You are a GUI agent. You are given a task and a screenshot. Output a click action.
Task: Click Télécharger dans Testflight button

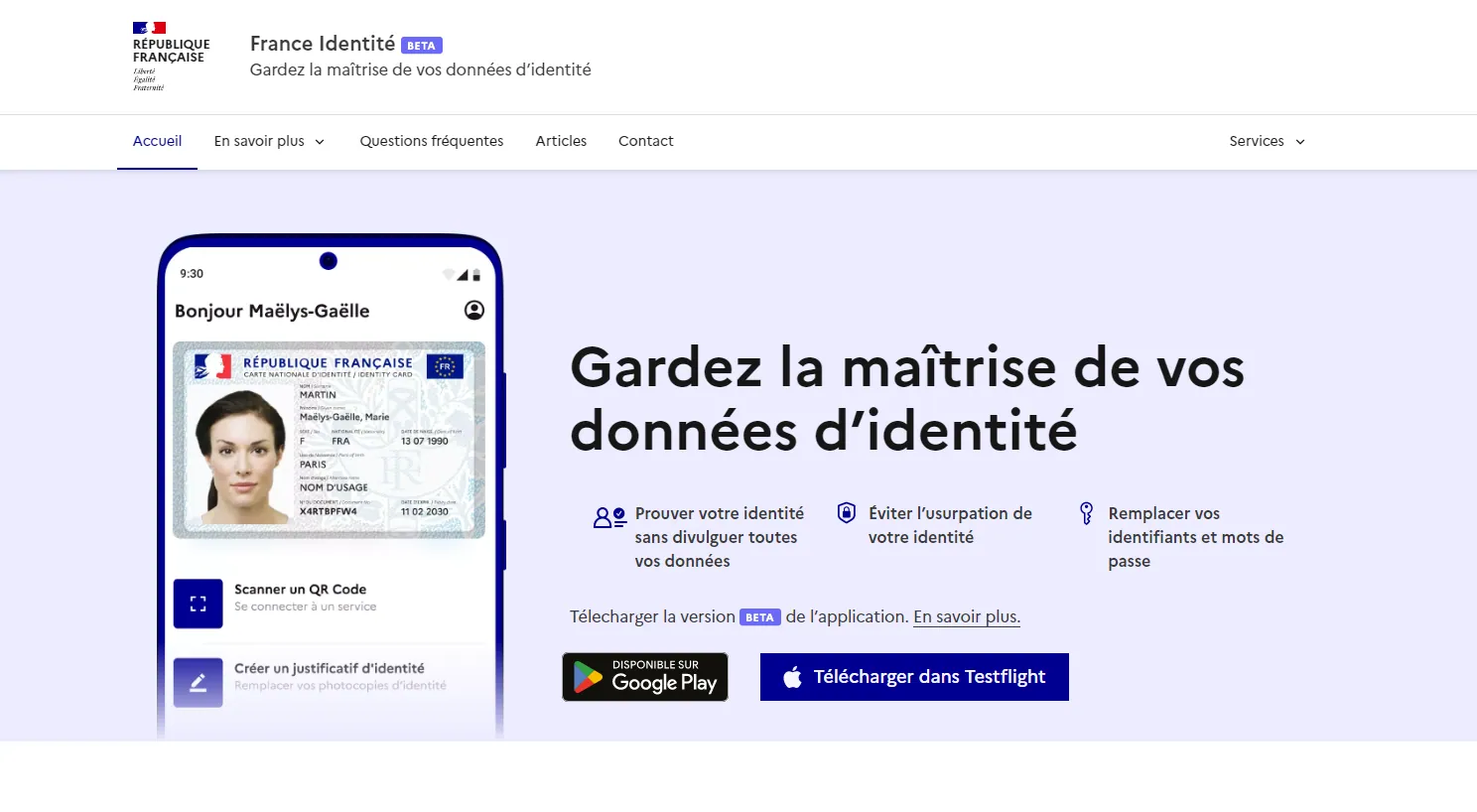[x=914, y=677]
